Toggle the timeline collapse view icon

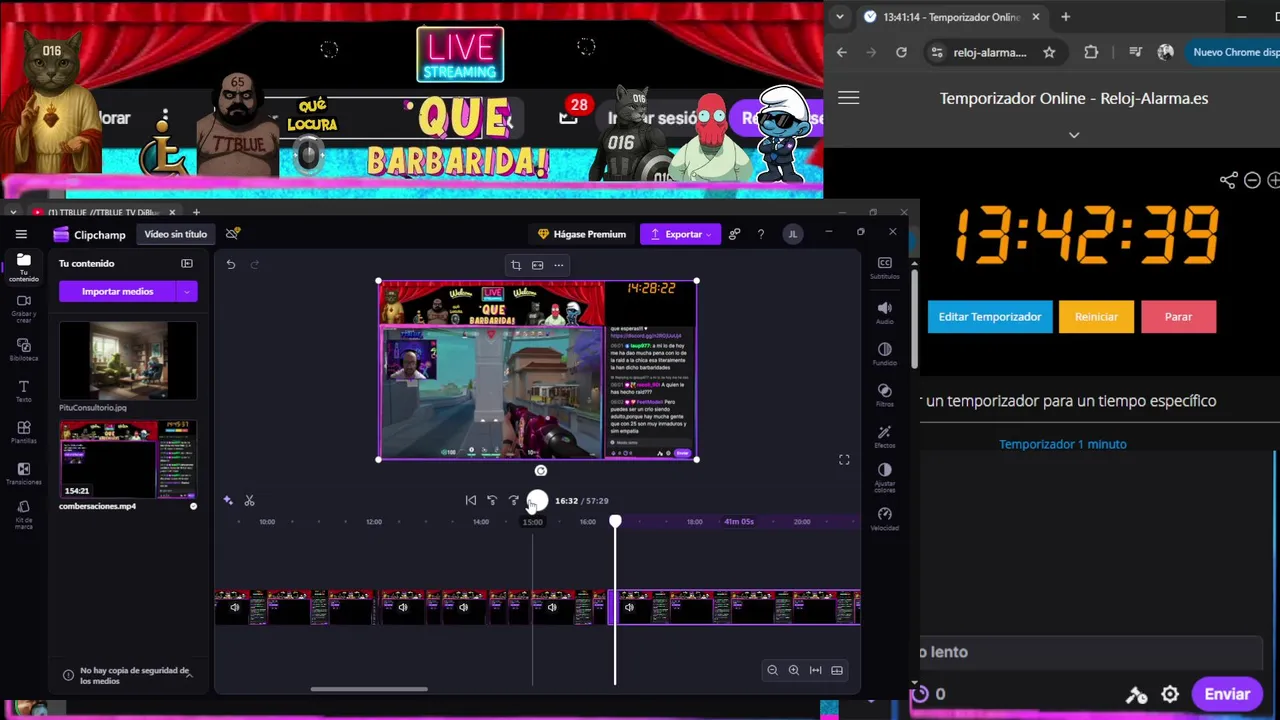click(837, 670)
